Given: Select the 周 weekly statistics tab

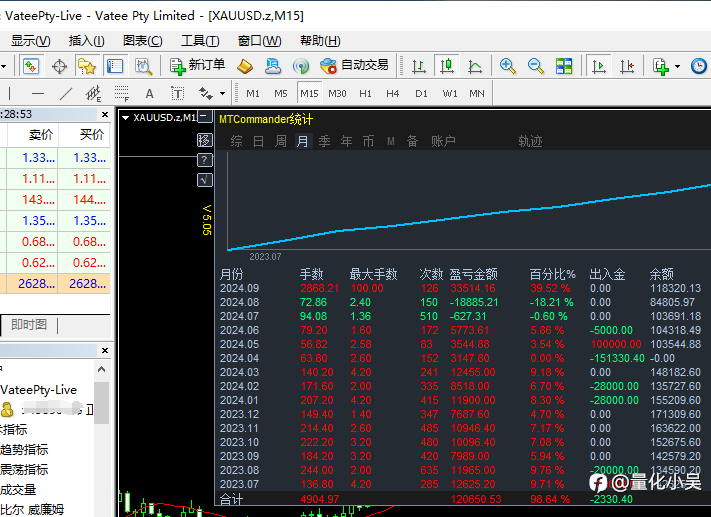Looking at the screenshot, I should pos(281,141).
